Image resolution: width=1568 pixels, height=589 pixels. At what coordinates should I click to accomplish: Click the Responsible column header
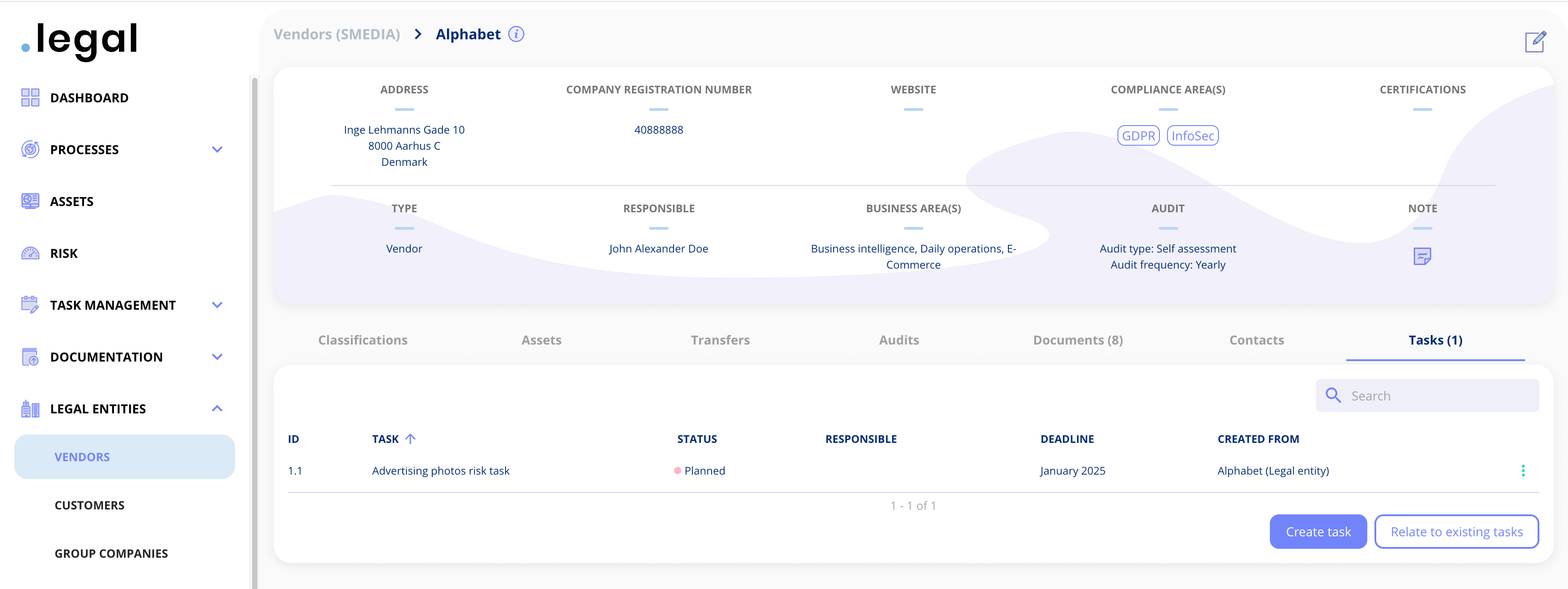pos(861,439)
